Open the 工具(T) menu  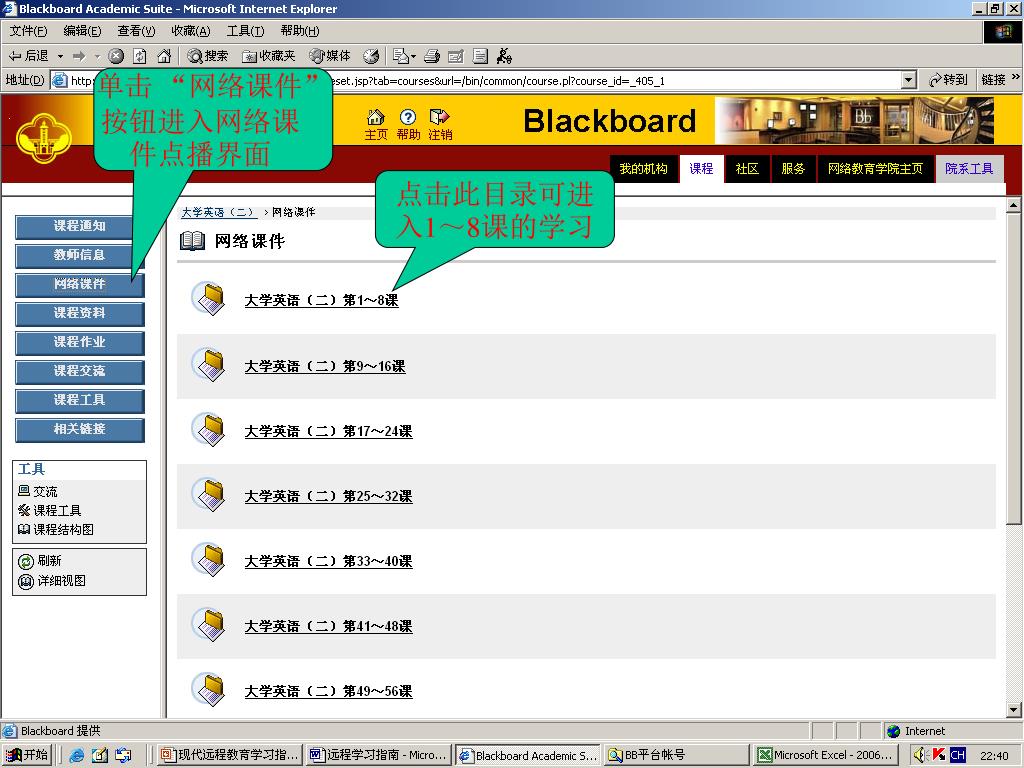click(x=245, y=31)
